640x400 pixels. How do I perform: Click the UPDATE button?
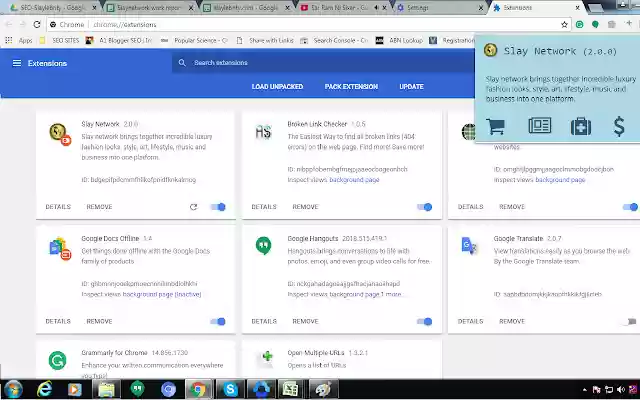pos(411,87)
